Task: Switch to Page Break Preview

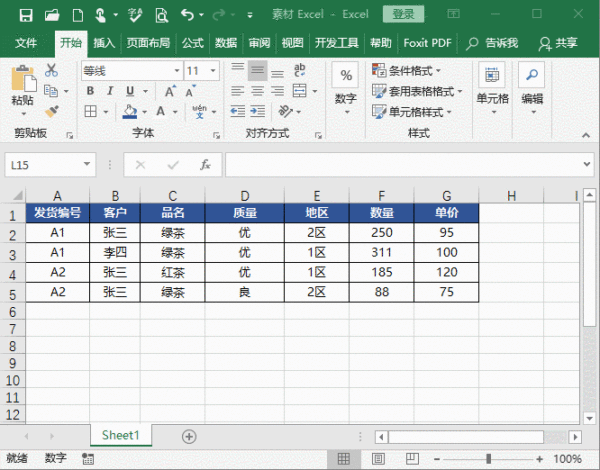Action: (412, 458)
